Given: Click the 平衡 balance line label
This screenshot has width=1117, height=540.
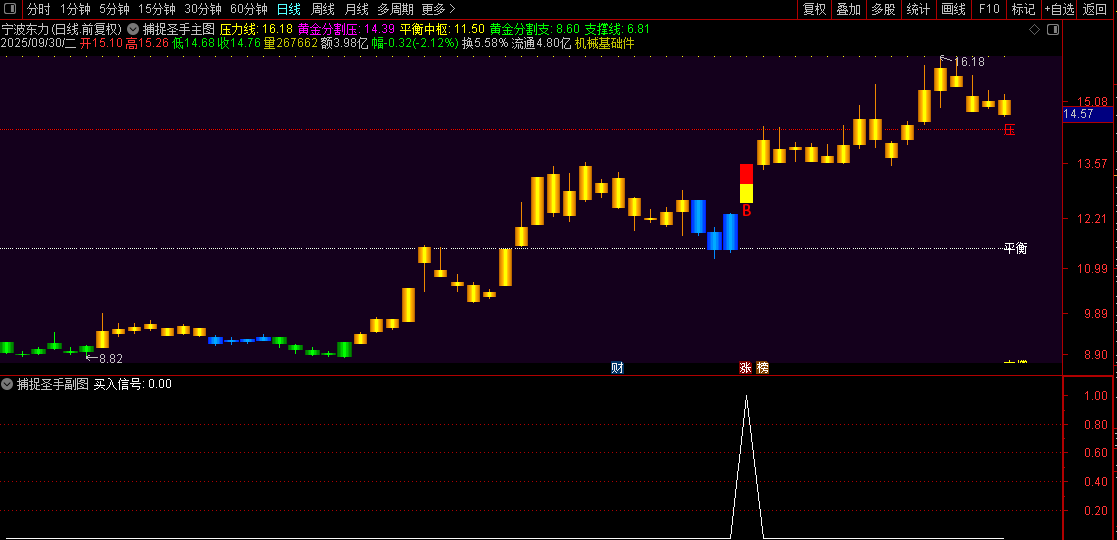Looking at the screenshot, I should pos(1016,249).
